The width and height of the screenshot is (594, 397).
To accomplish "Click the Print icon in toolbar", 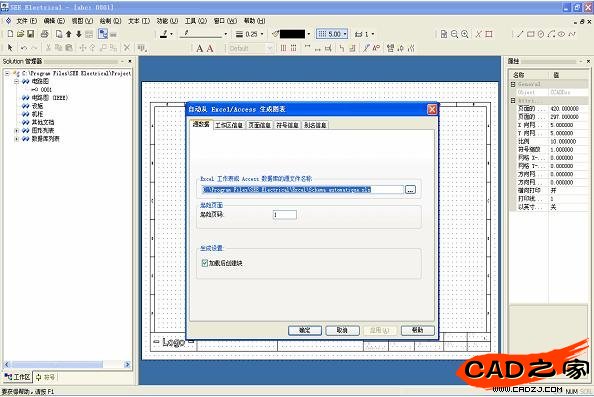I will pyautogui.click(x=44, y=34).
